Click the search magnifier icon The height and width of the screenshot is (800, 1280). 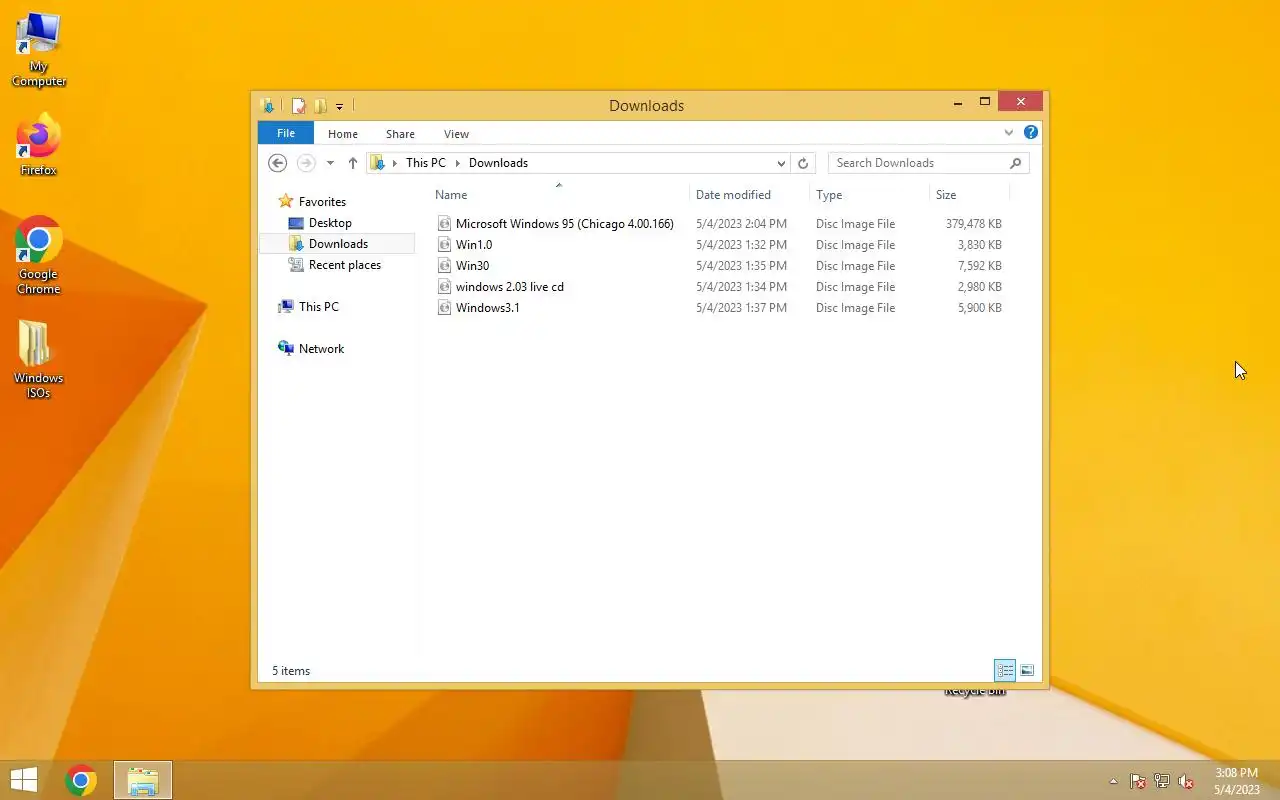1016,163
